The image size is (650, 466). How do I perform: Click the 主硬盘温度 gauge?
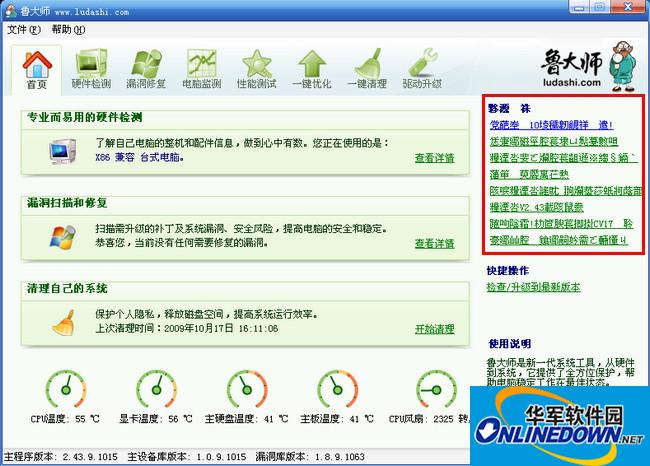[x=247, y=389]
